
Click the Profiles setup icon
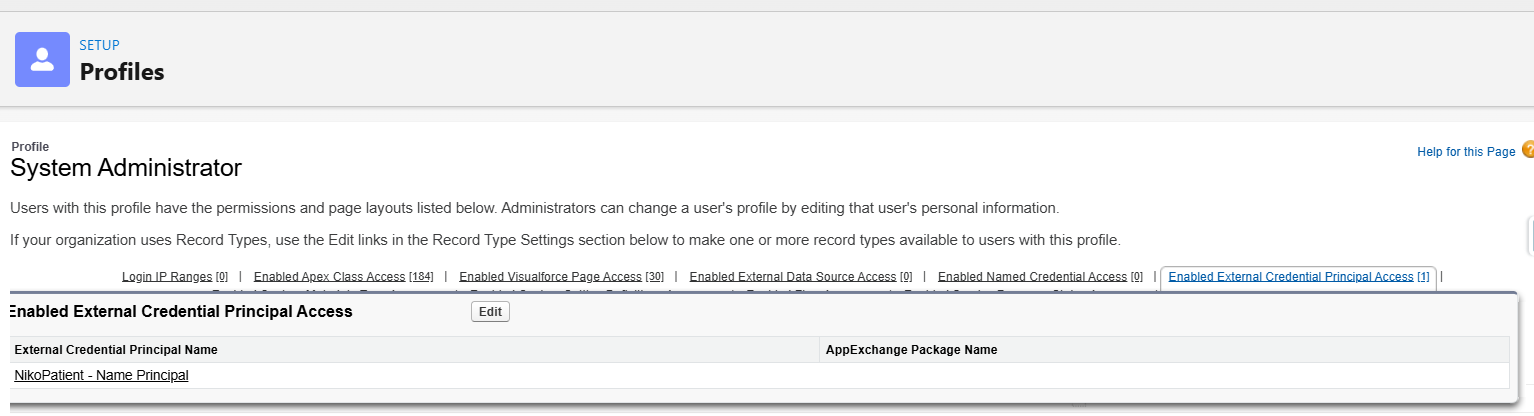(x=42, y=60)
